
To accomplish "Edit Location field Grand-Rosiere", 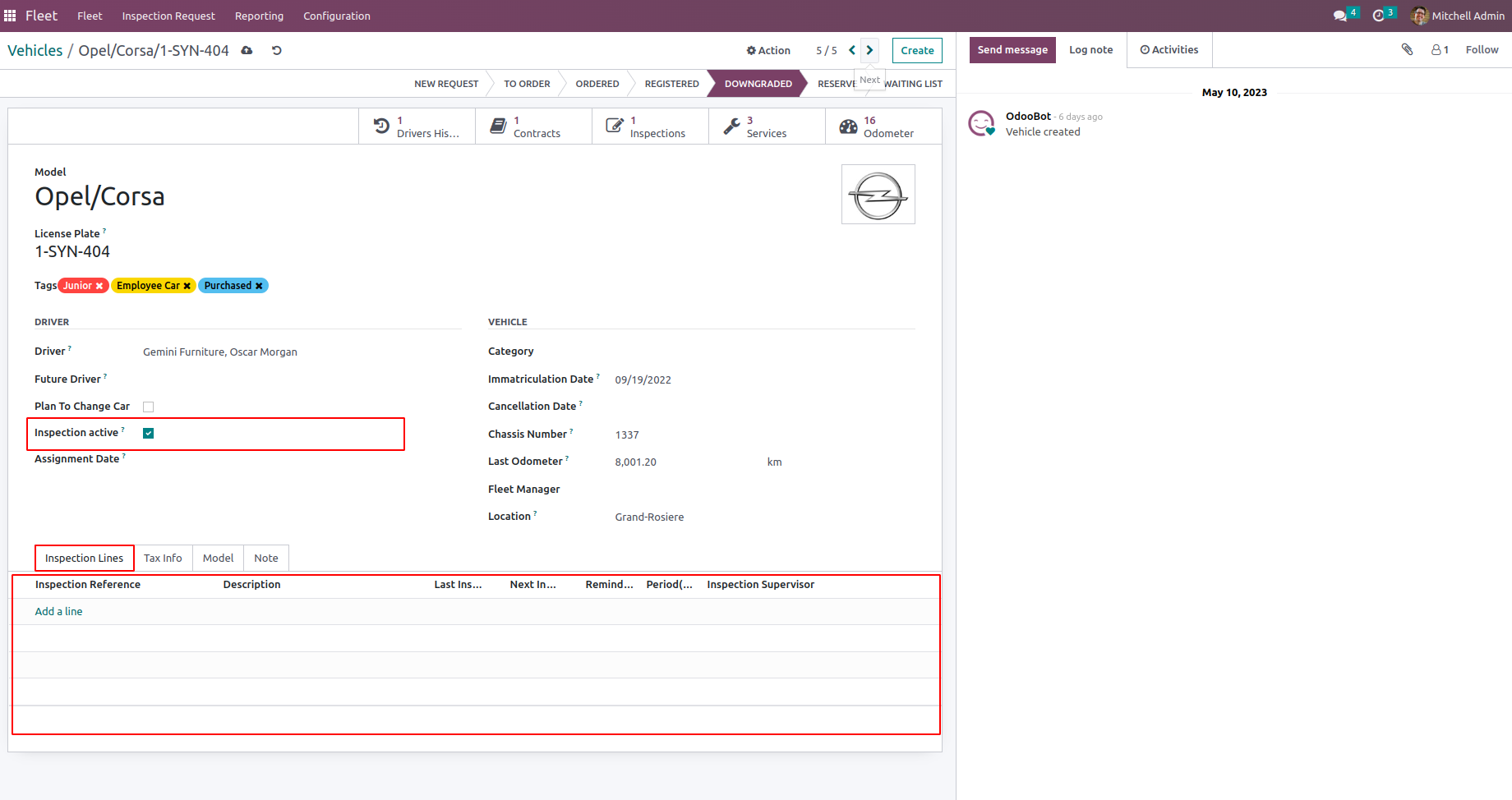I will 764,517.
